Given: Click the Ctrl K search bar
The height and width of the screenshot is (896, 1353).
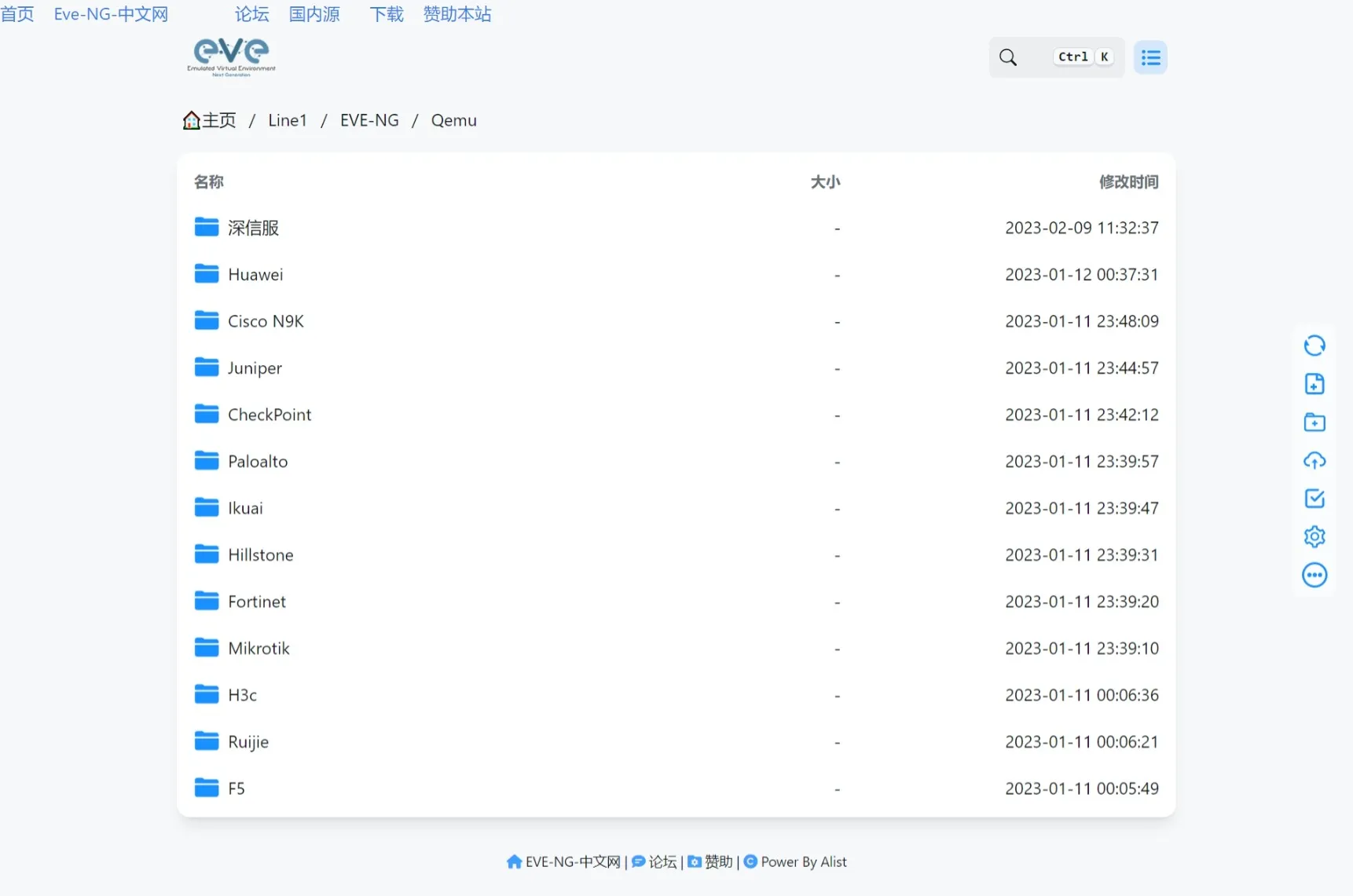Looking at the screenshot, I should coord(1083,57).
